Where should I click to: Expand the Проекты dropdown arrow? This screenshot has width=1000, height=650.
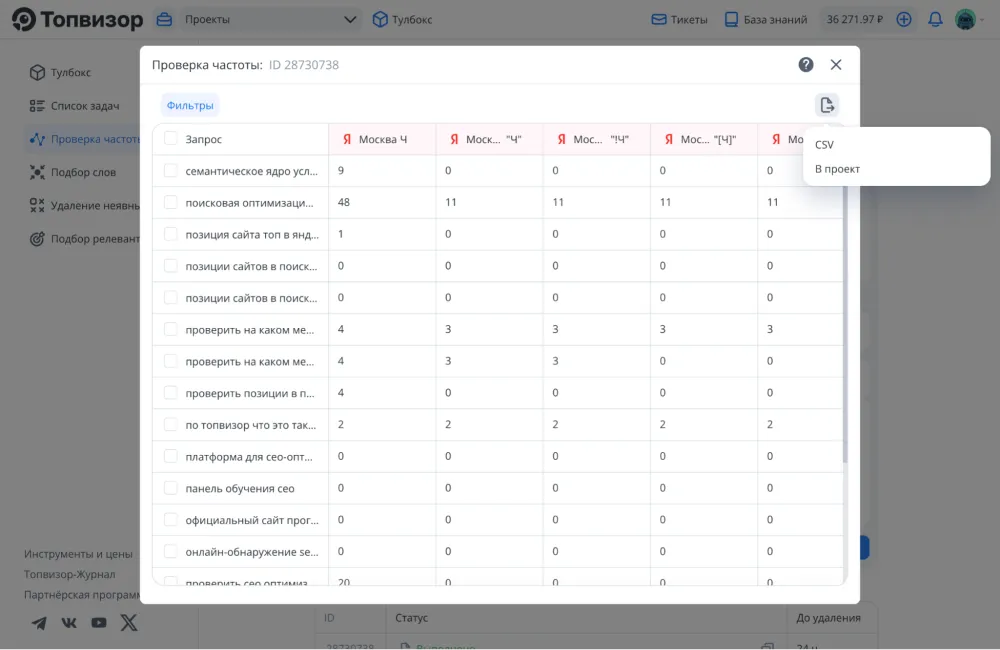(349, 19)
